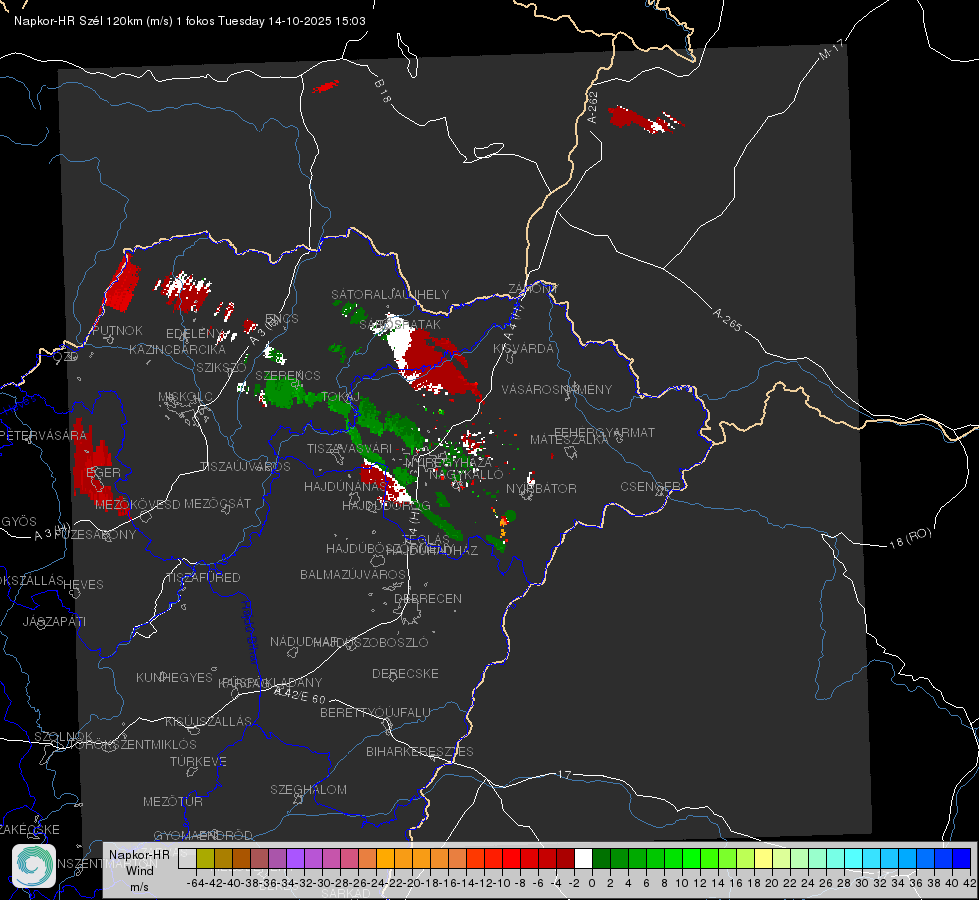Click the BALMAZÚJVÁROS town label
The height and width of the screenshot is (900, 979).
pyautogui.click(x=353, y=574)
